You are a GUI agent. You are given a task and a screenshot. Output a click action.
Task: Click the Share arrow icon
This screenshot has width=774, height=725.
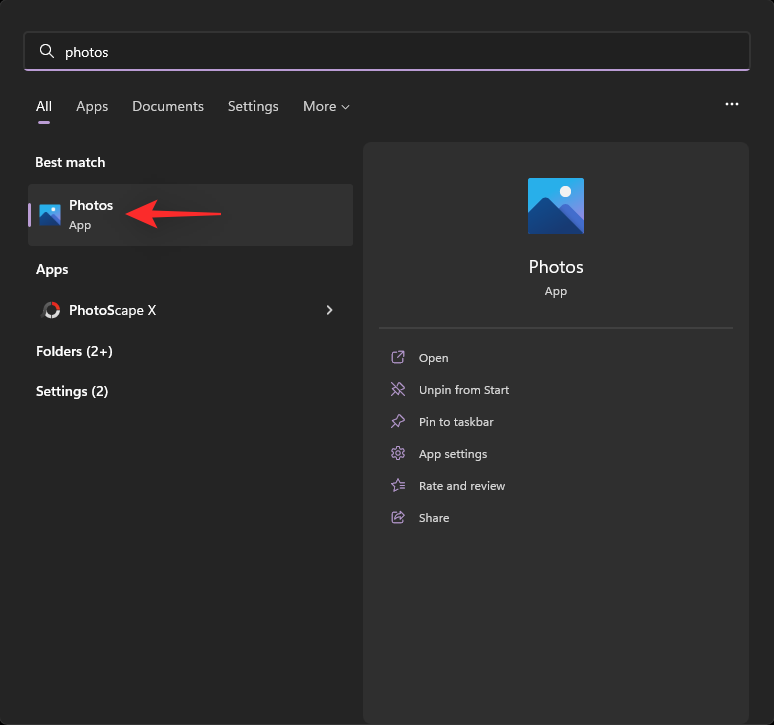point(398,517)
